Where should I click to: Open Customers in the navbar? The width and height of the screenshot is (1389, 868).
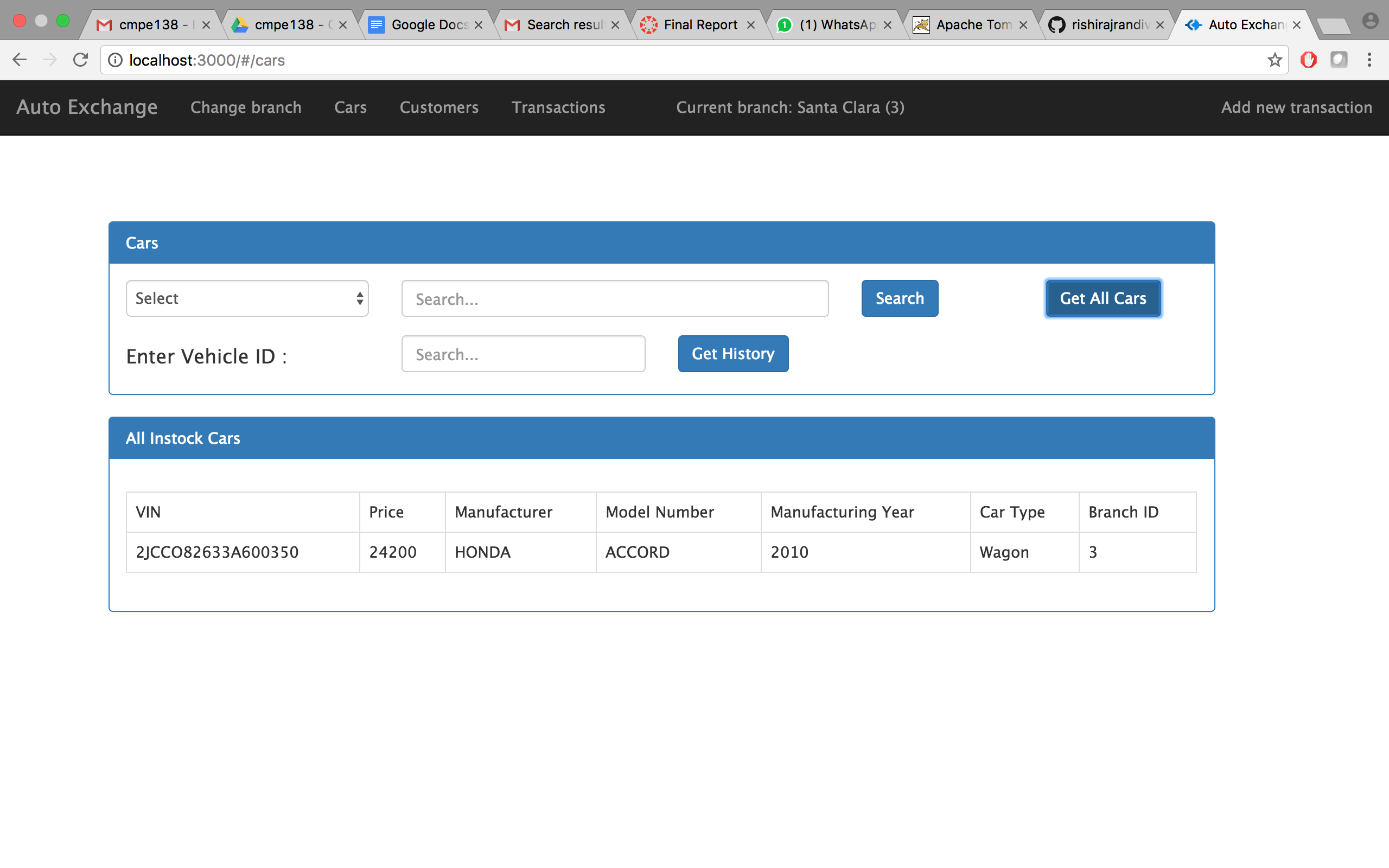point(438,107)
